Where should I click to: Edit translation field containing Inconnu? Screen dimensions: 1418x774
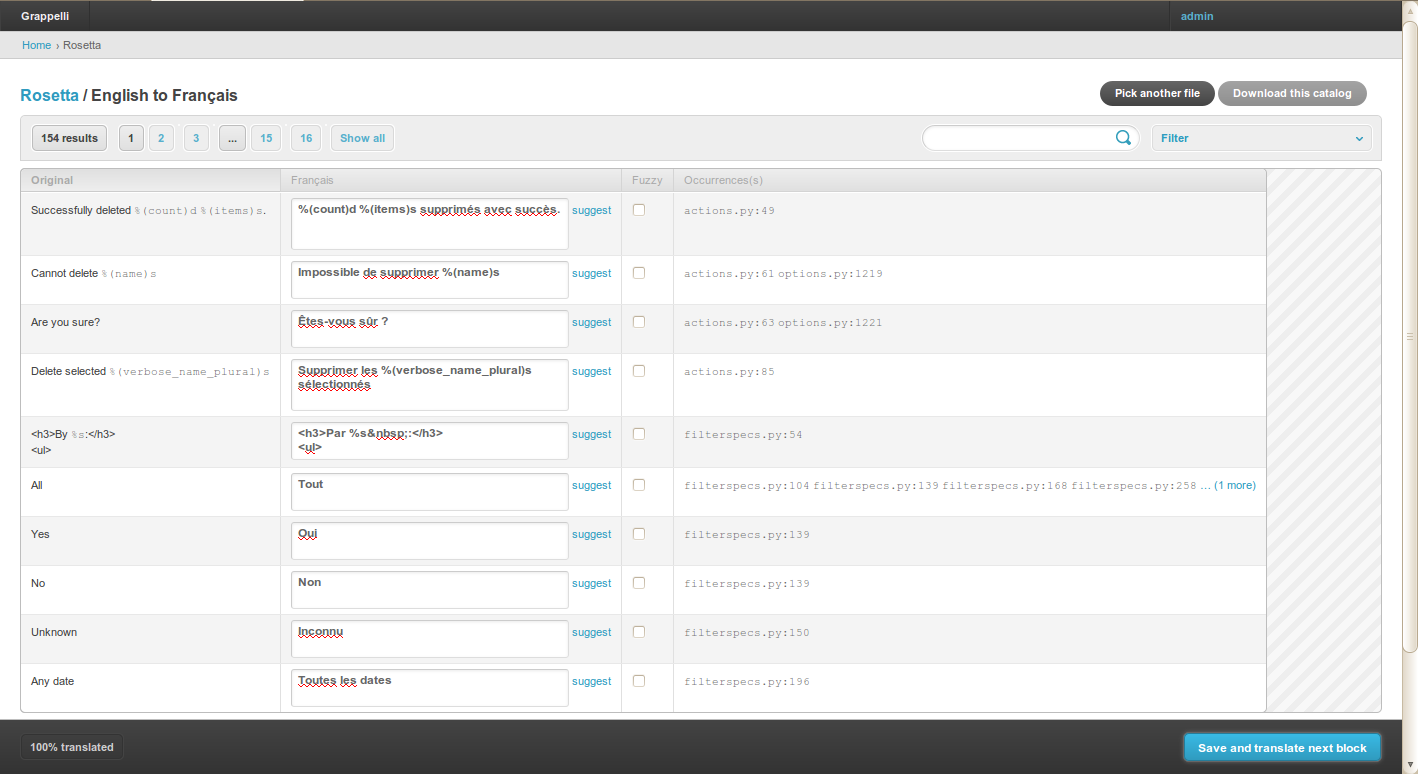click(429, 638)
